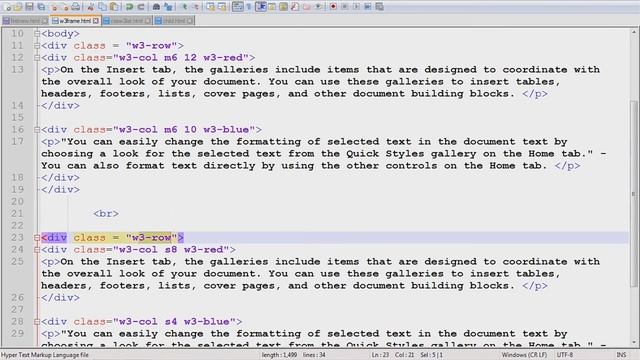Click the 'length : 1,499' status entry
Screen dimensions: 640x360
pyautogui.click(x=280, y=355)
